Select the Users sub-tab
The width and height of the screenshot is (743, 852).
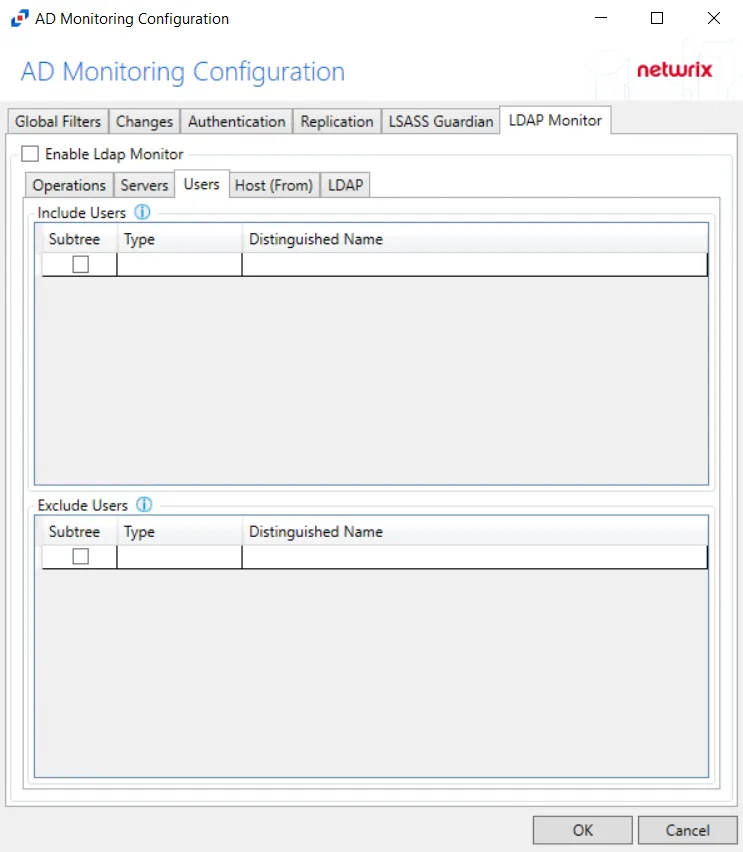click(x=202, y=184)
